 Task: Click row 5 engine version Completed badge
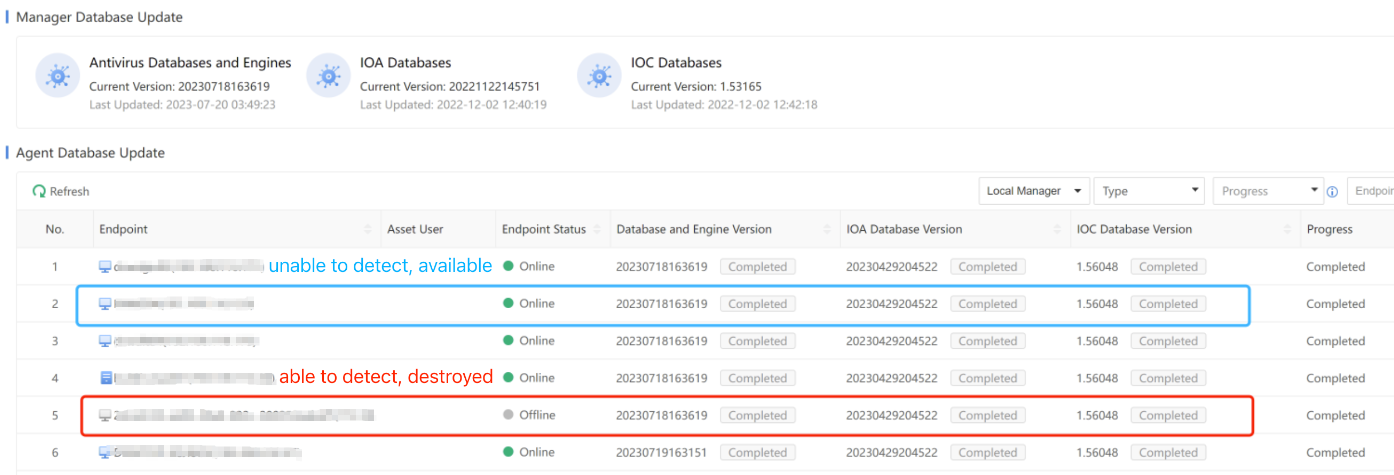click(x=758, y=415)
